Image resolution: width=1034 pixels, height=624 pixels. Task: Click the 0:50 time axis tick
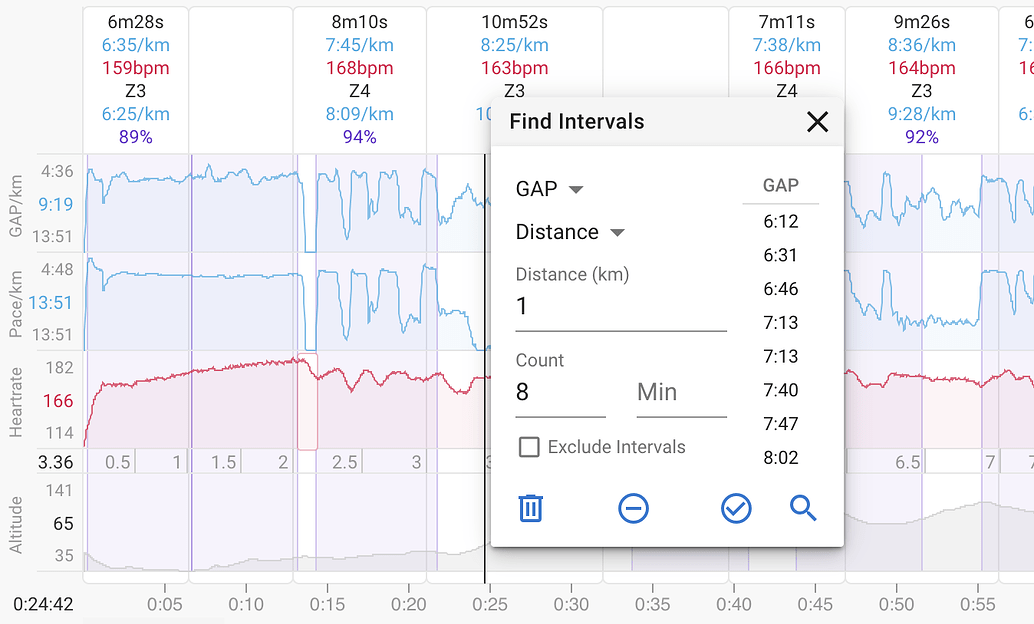coord(896,604)
